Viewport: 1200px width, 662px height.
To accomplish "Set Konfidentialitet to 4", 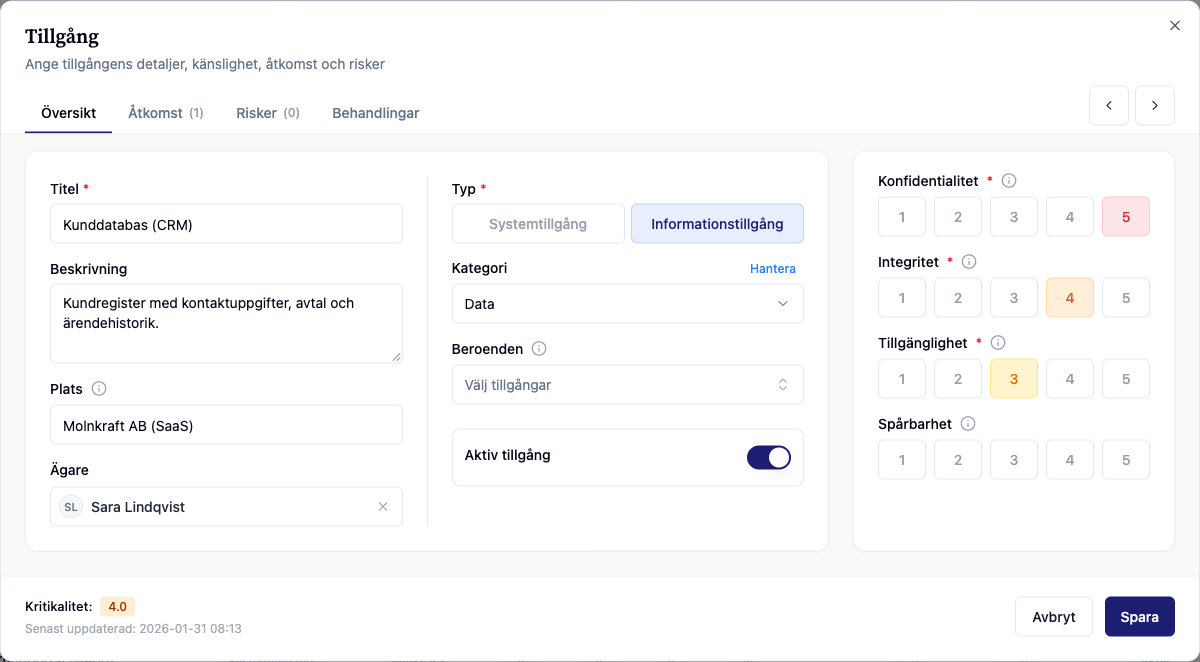I will click(x=1070, y=217).
